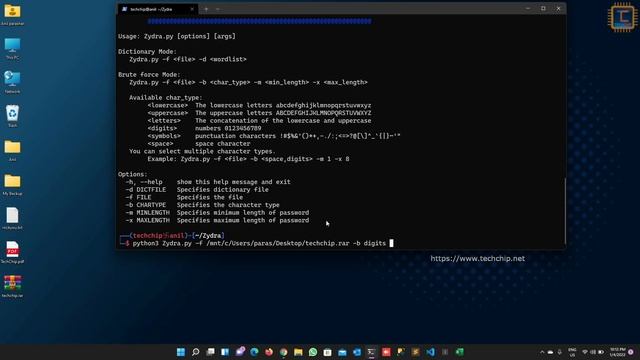Open terminal new-tab dropdown arrow
Image resolution: width=640 pixels, height=360 pixels.
[218, 9]
